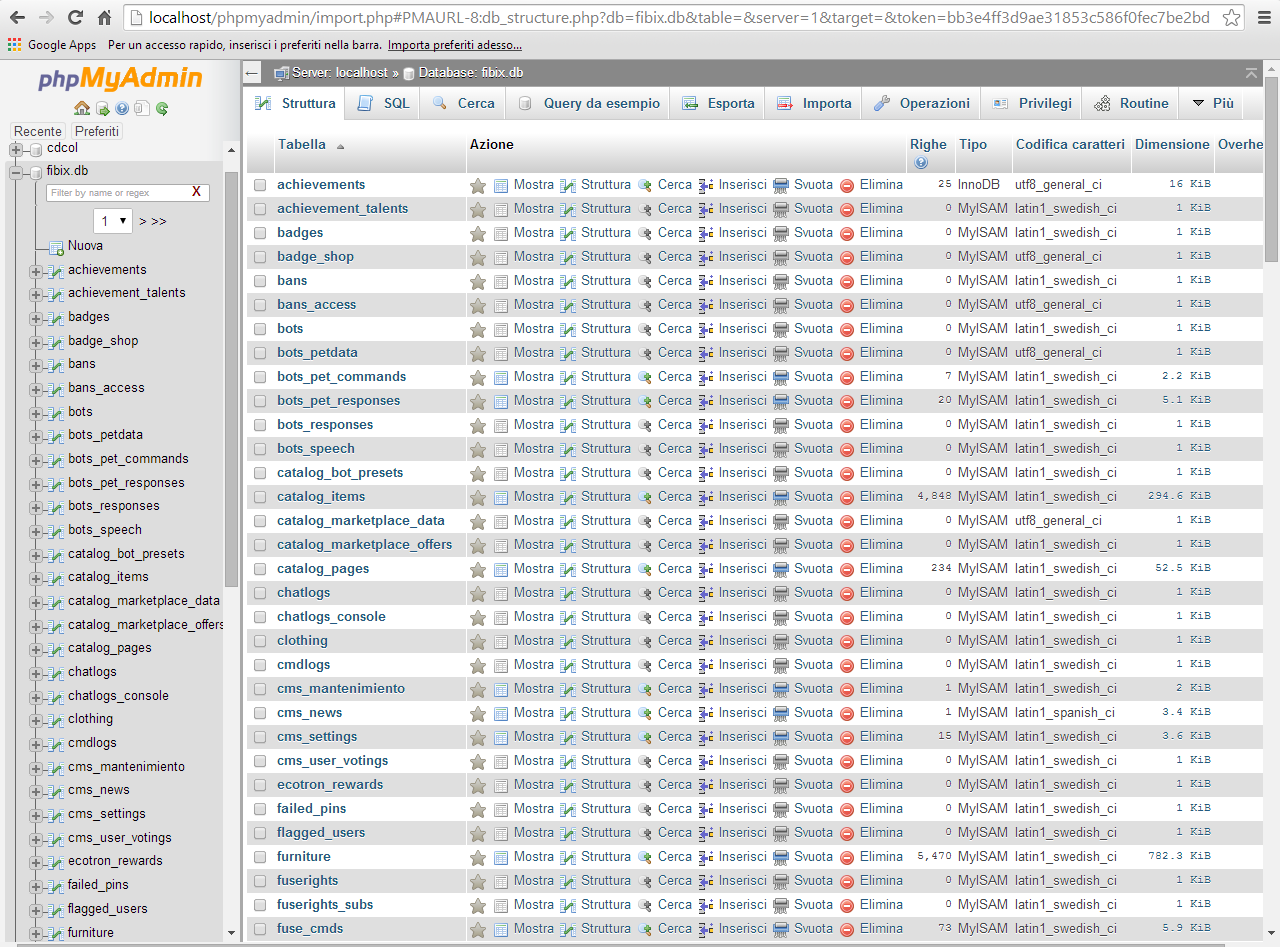Click Mostra icon in catalog_pages row
This screenshot has width=1280, height=947.
pos(502,569)
